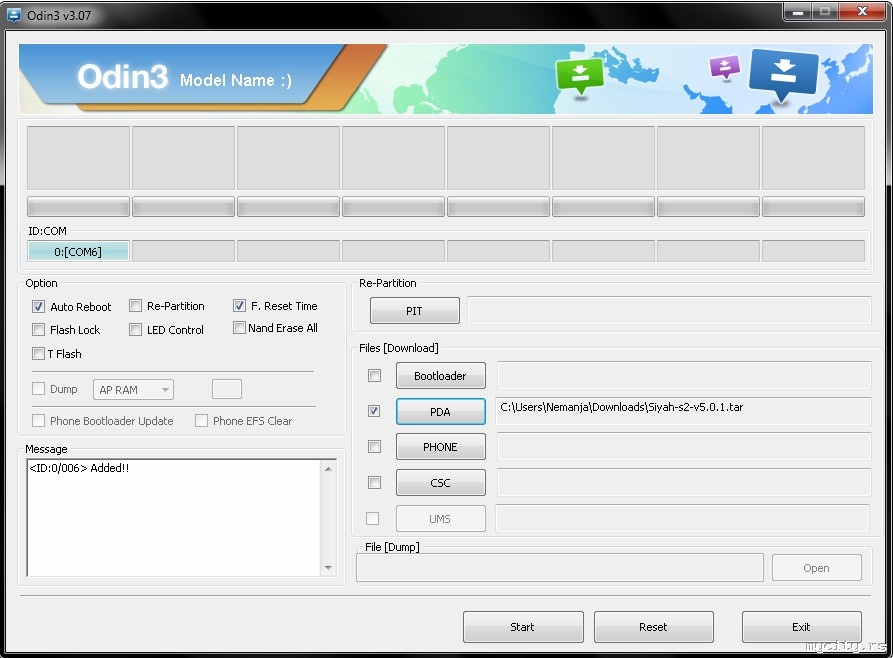Exit the Odin3 application

click(801, 627)
